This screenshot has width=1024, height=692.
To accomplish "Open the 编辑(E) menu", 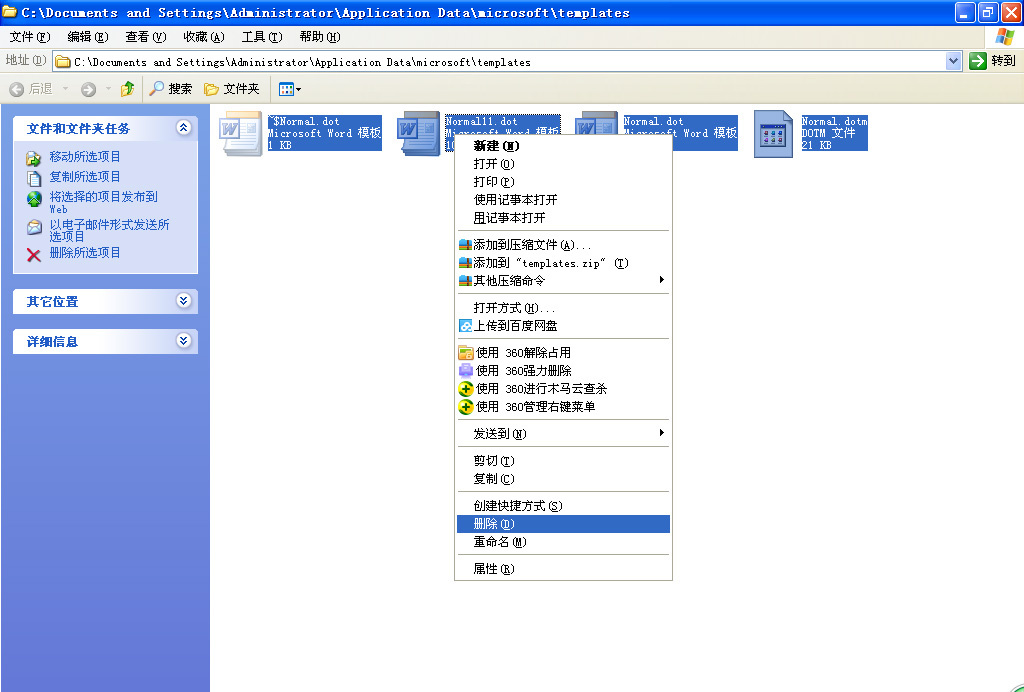I will 88,37.
